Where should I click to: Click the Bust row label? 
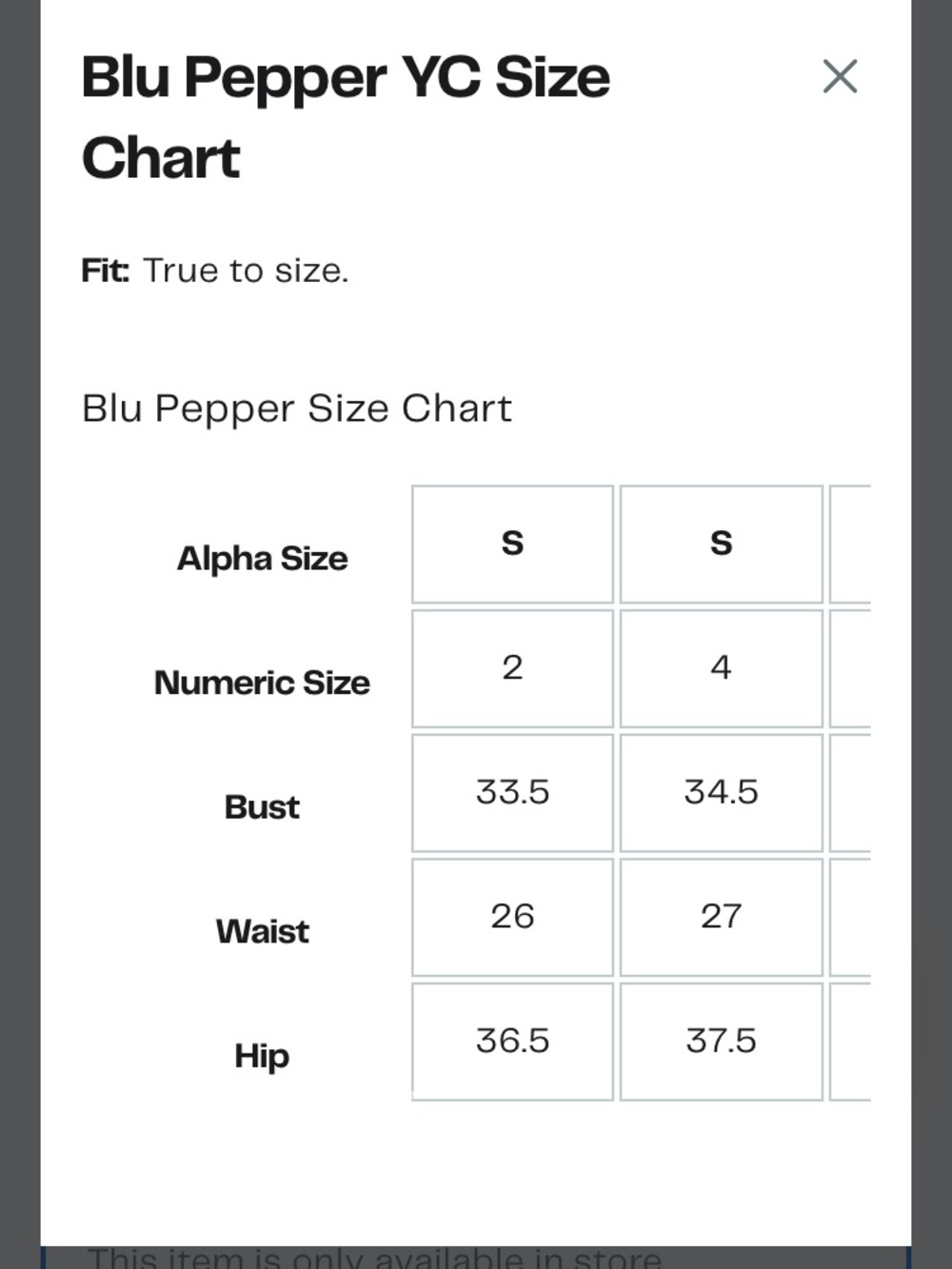[262, 807]
